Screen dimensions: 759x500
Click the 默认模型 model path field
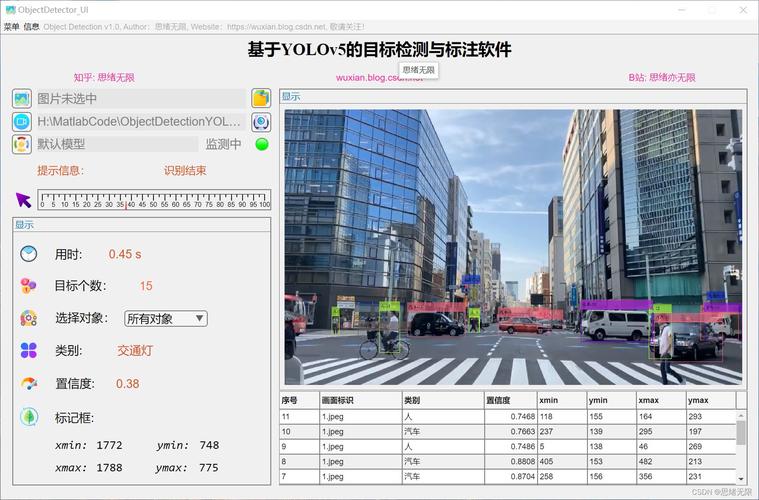click(117, 144)
